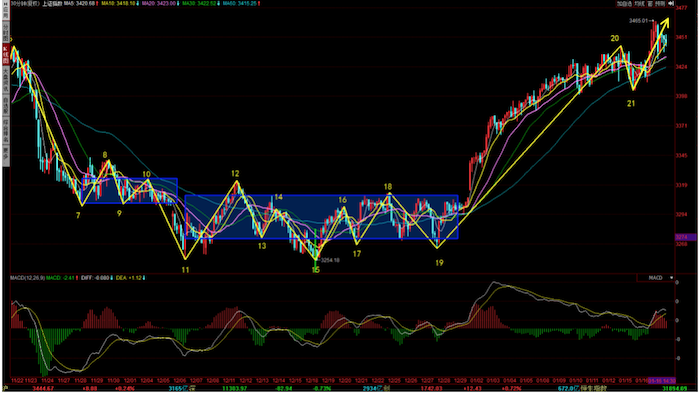Open the 大盘资讯 sidebar tab
The image size is (700, 396).
(x=6, y=79)
